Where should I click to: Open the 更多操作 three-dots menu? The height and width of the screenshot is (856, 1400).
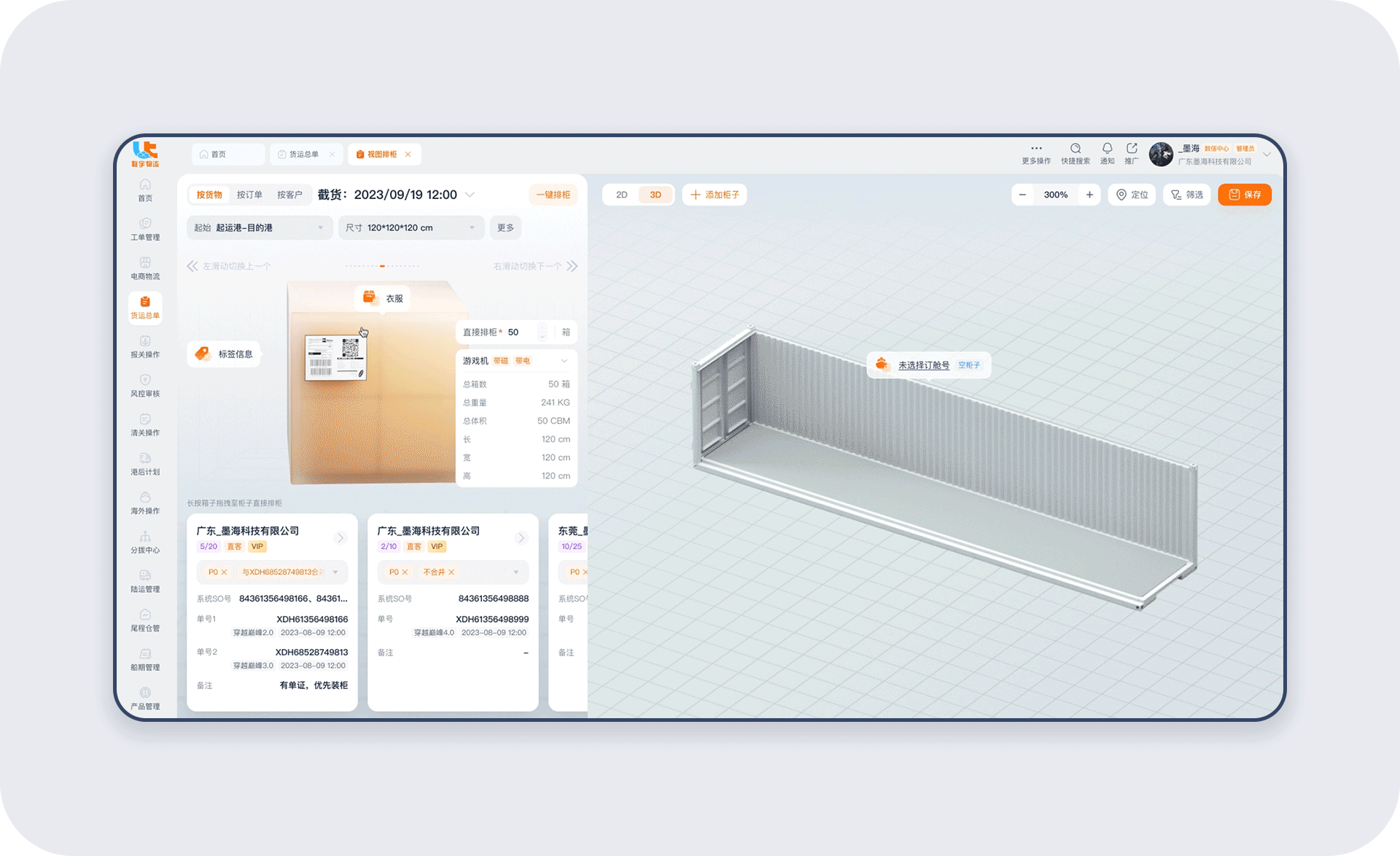(1036, 149)
